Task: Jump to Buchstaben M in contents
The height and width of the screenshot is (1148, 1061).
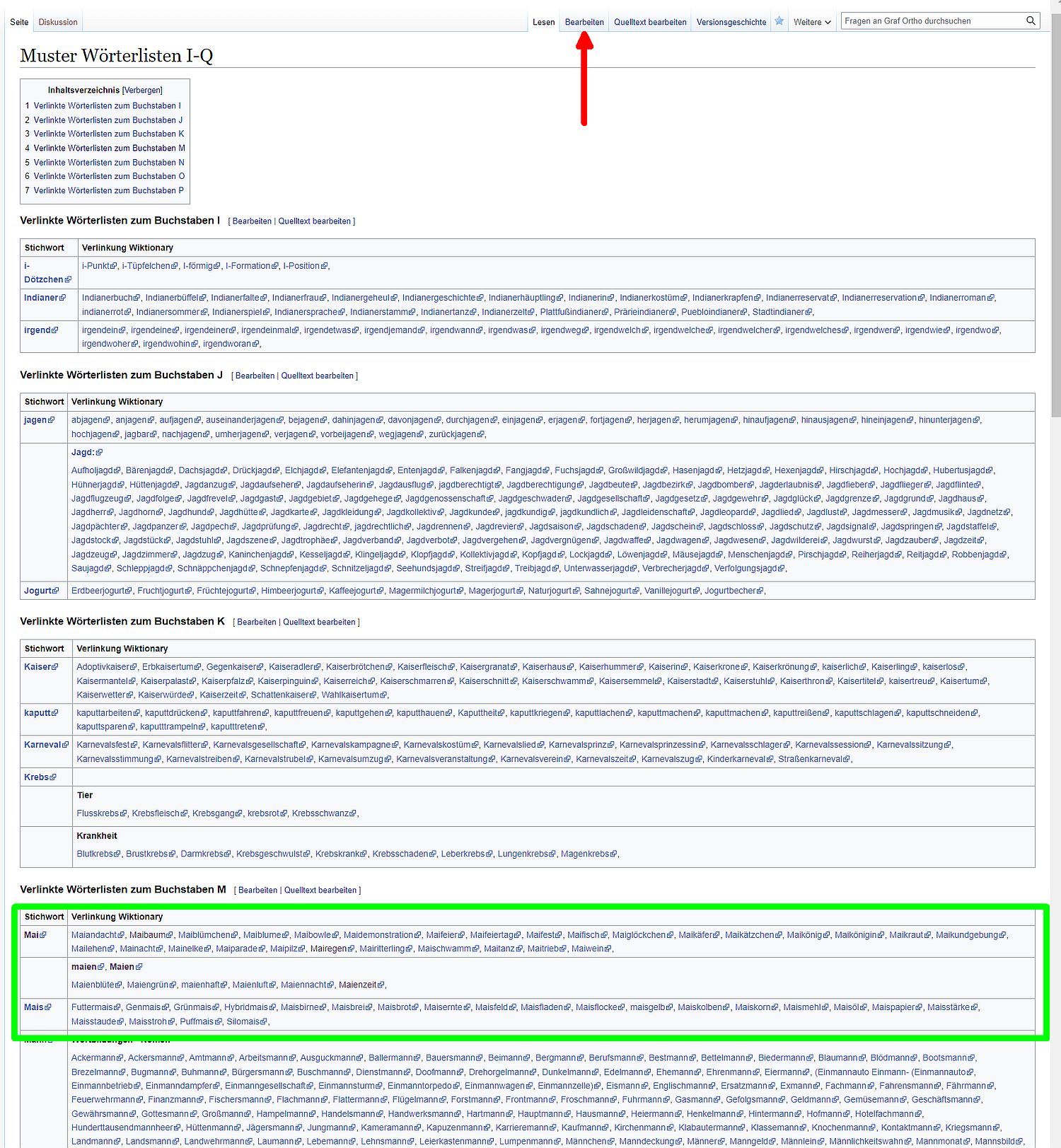Action: pyautogui.click(x=109, y=149)
